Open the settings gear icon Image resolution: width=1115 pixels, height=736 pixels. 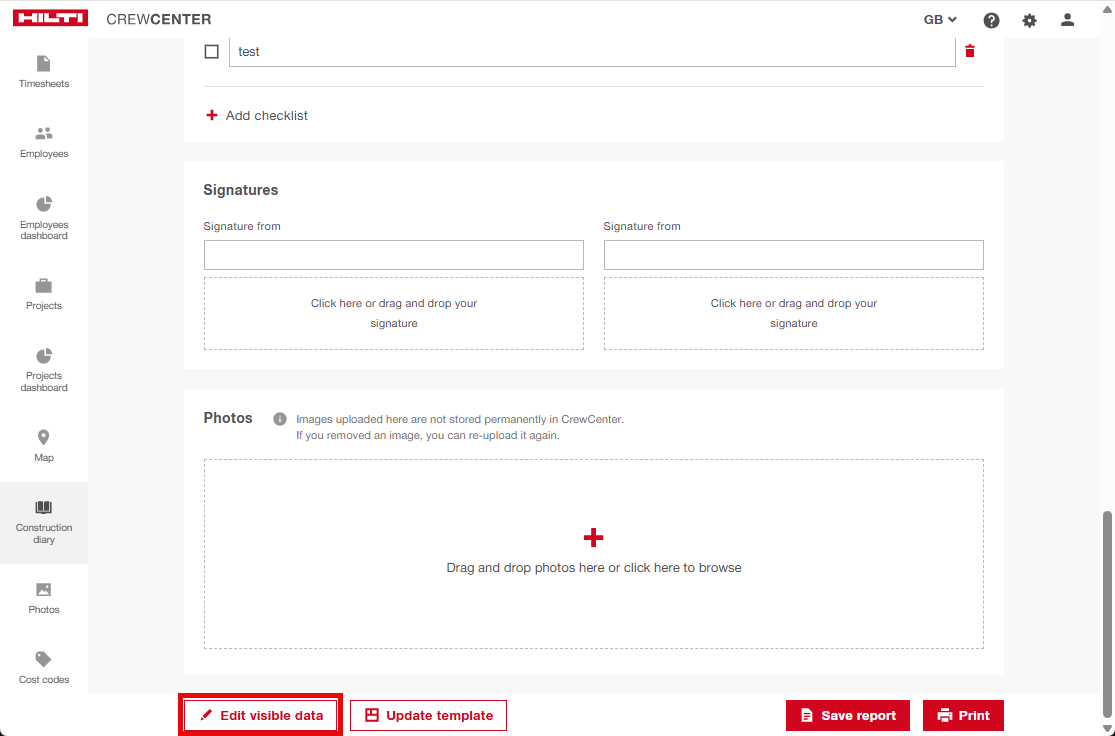point(1029,20)
